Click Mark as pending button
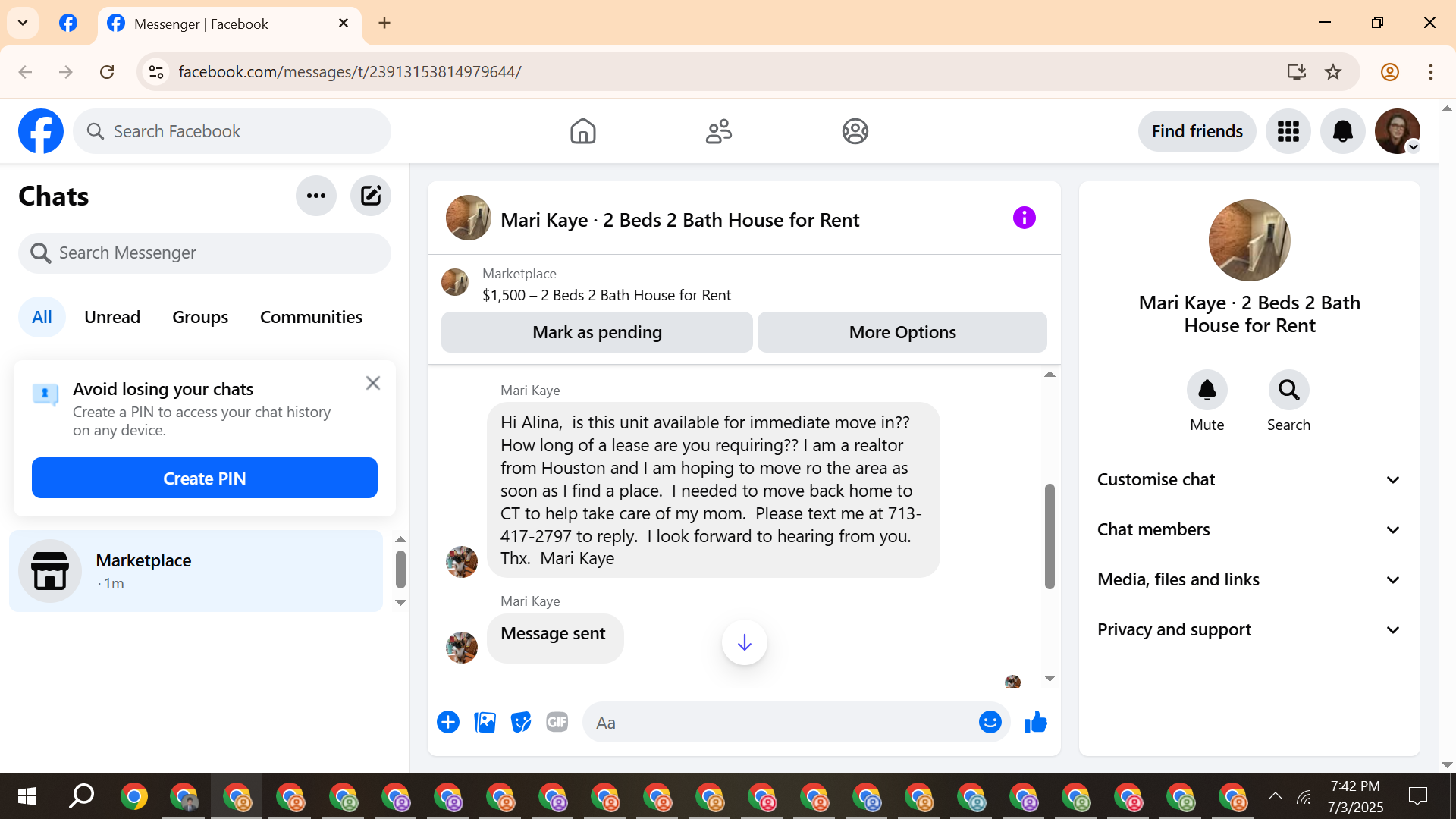Viewport: 1456px width, 819px height. [x=597, y=332]
